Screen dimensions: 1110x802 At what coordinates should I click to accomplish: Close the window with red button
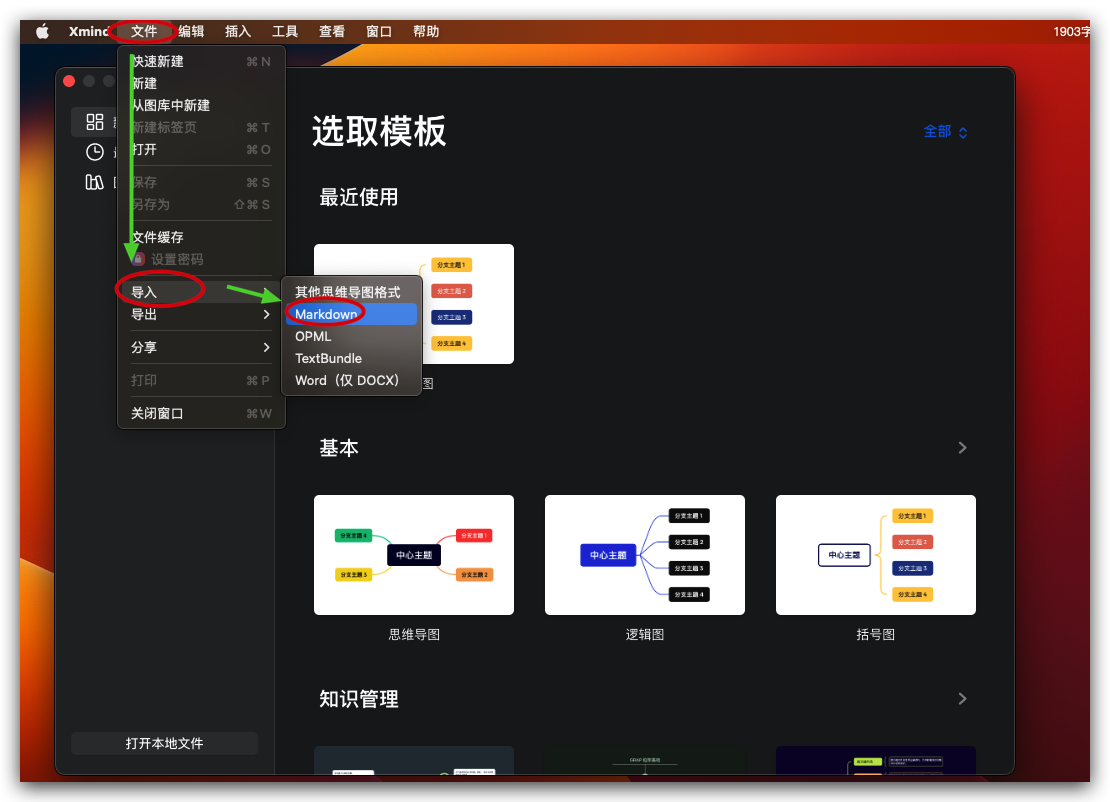coord(69,81)
